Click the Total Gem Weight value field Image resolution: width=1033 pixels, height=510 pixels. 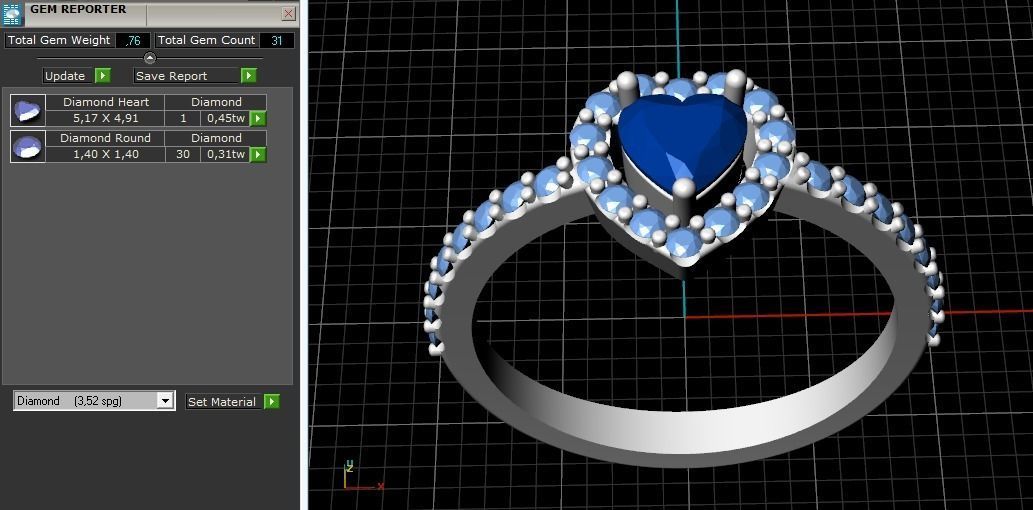[133, 40]
